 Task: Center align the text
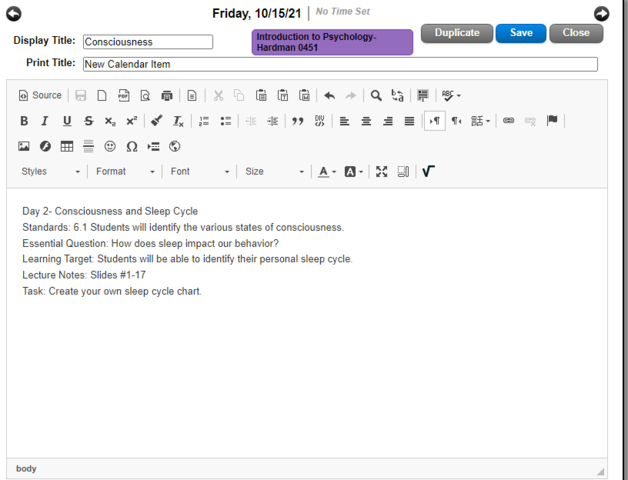click(x=366, y=121)
